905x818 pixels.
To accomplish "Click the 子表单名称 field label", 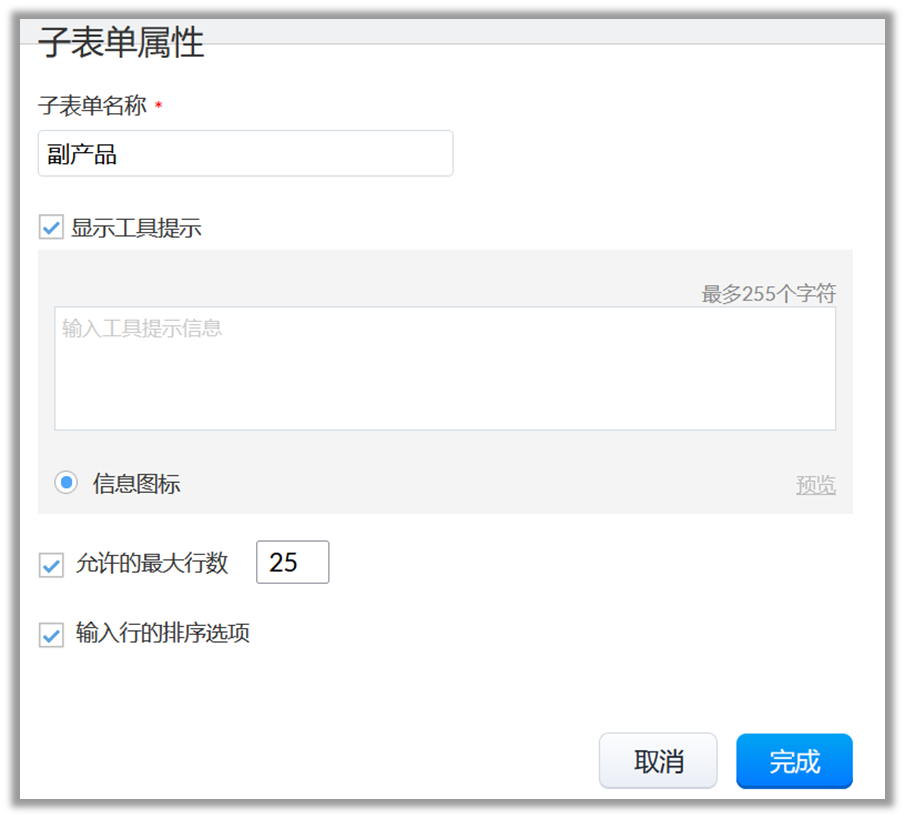I will 92,105.
